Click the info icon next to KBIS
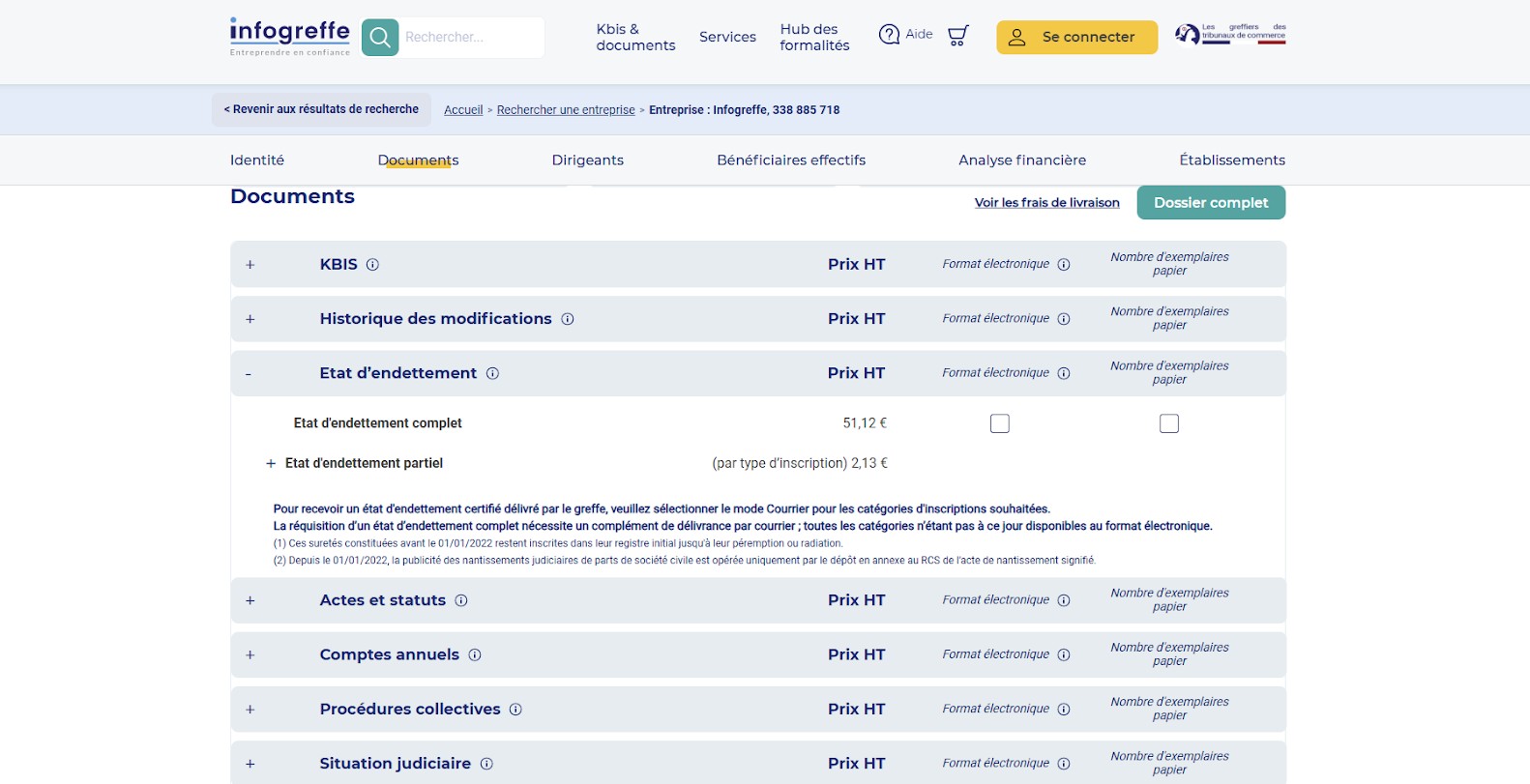The image size is (1530, 784). [372, 265]
